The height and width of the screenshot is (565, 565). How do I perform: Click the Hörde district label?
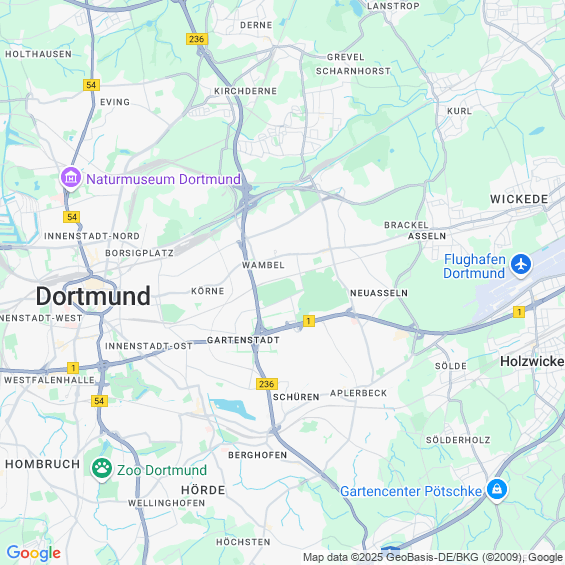(x=203, y=490)
